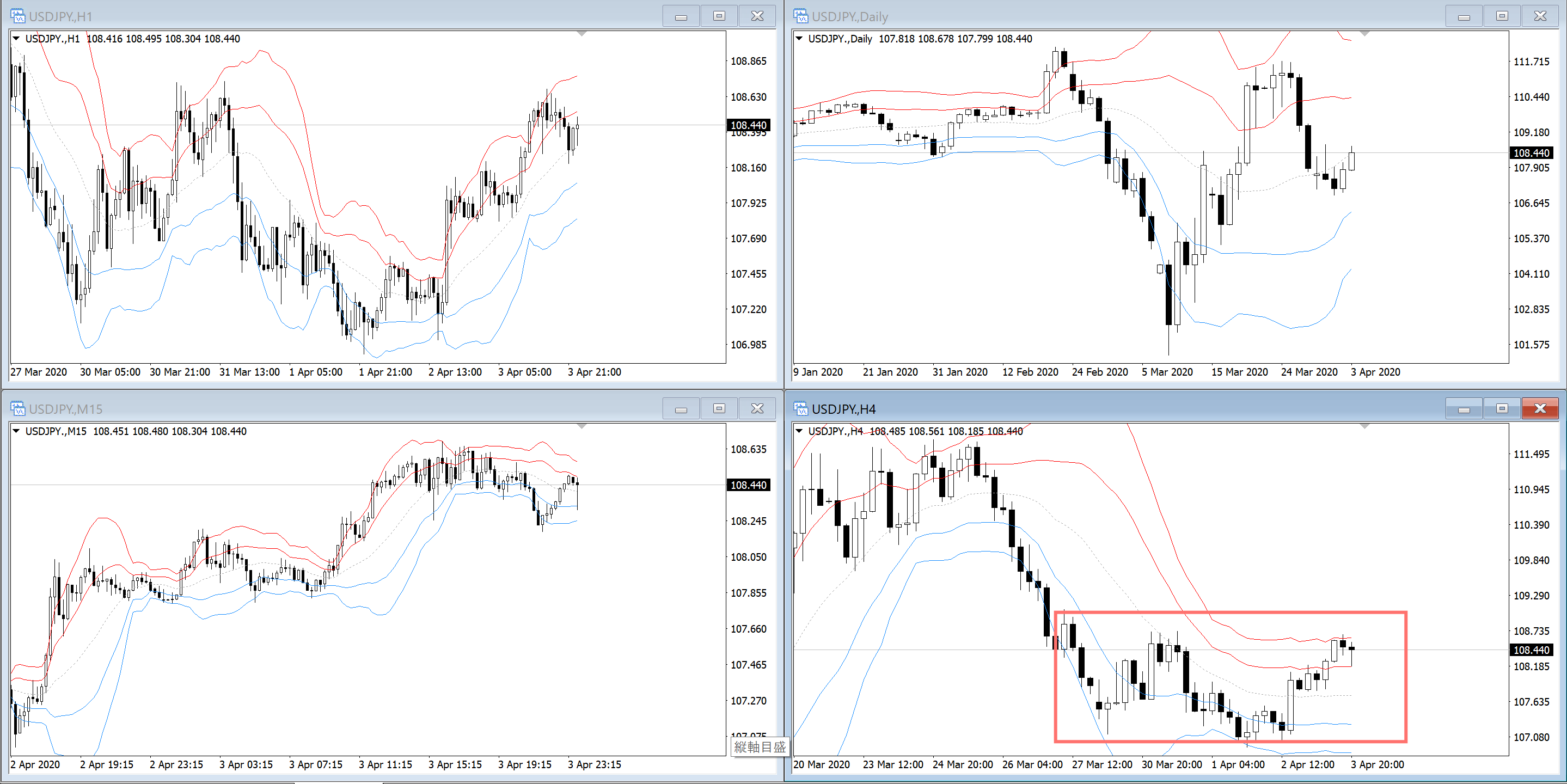Maximize the USDJPY,M15 chart window

(x=719, y=409)
